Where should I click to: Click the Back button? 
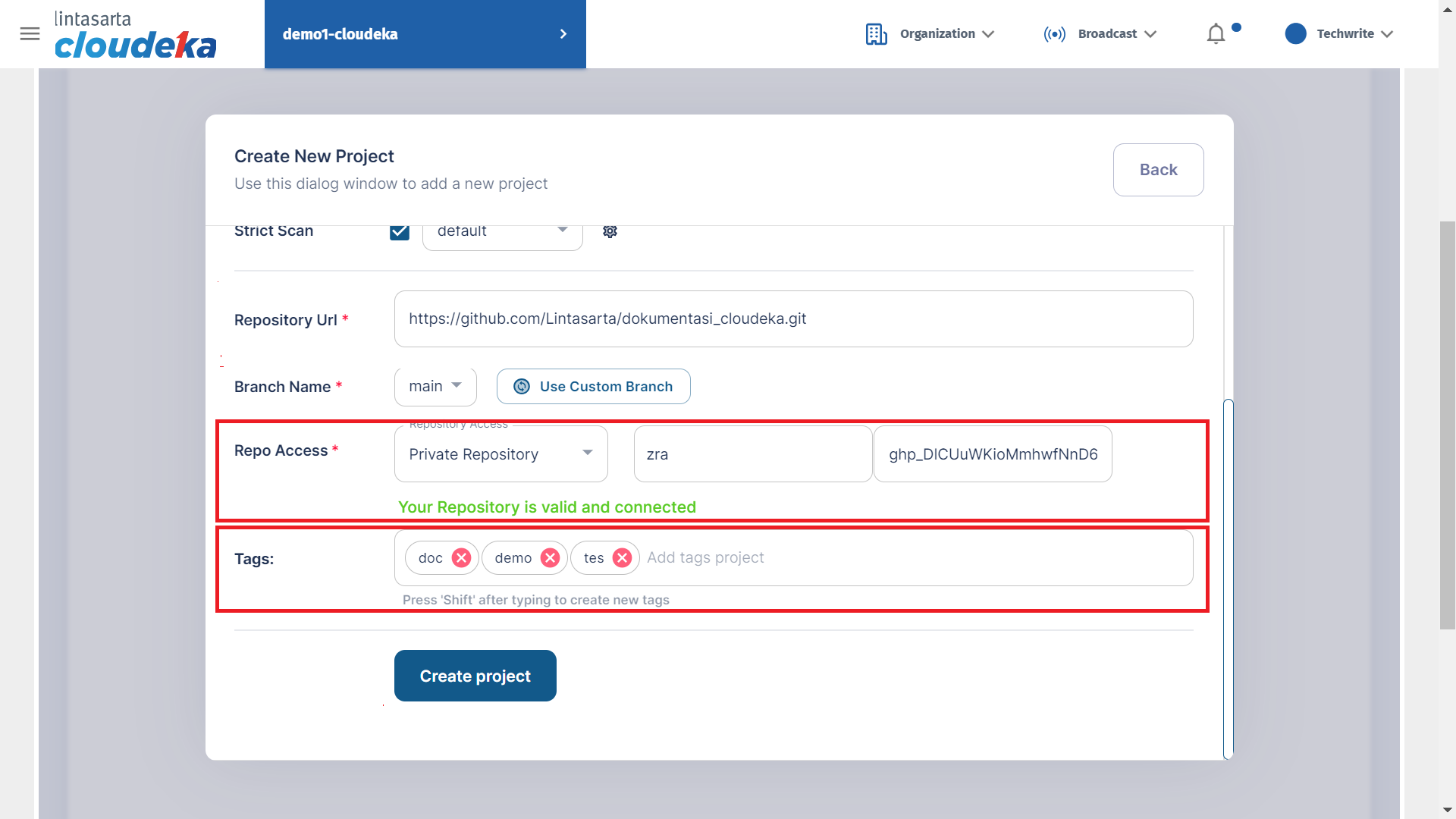[x=1158, y=170]
